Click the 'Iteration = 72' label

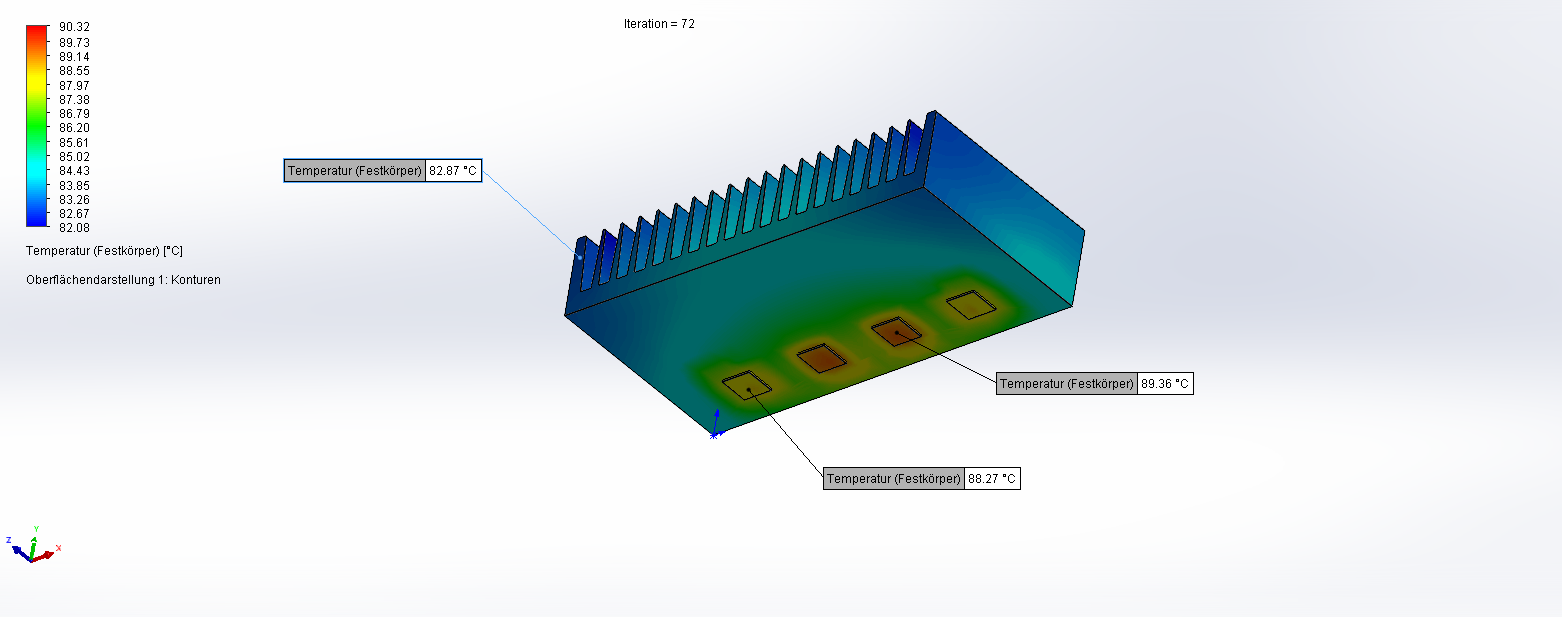point(659,24)
